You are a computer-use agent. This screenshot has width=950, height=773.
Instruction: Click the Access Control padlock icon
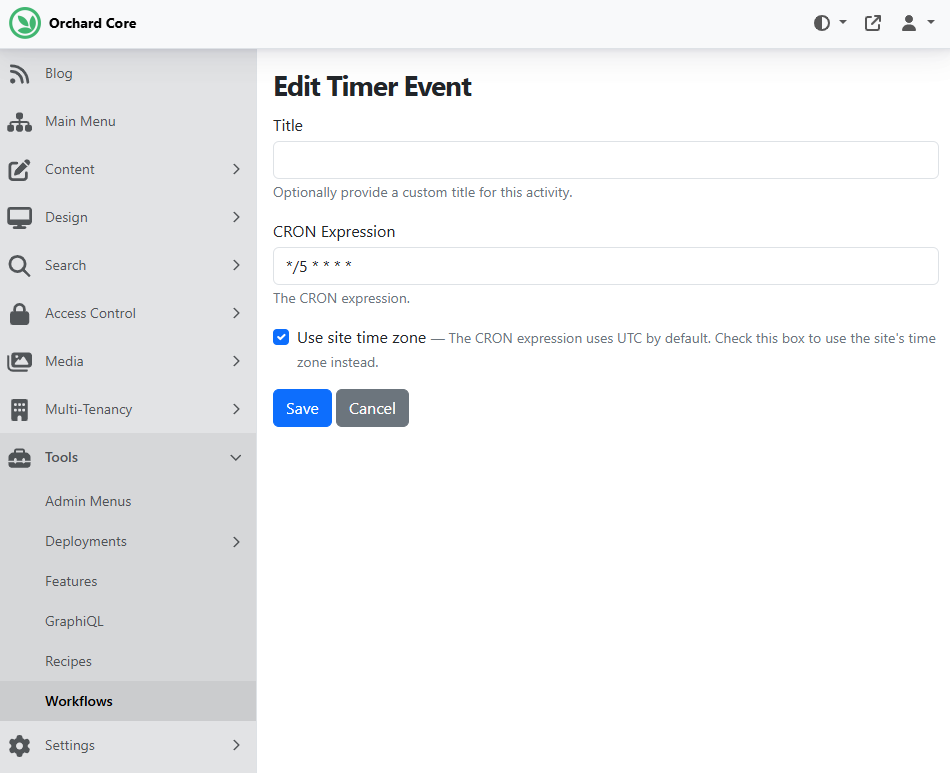tap(19, 313)
